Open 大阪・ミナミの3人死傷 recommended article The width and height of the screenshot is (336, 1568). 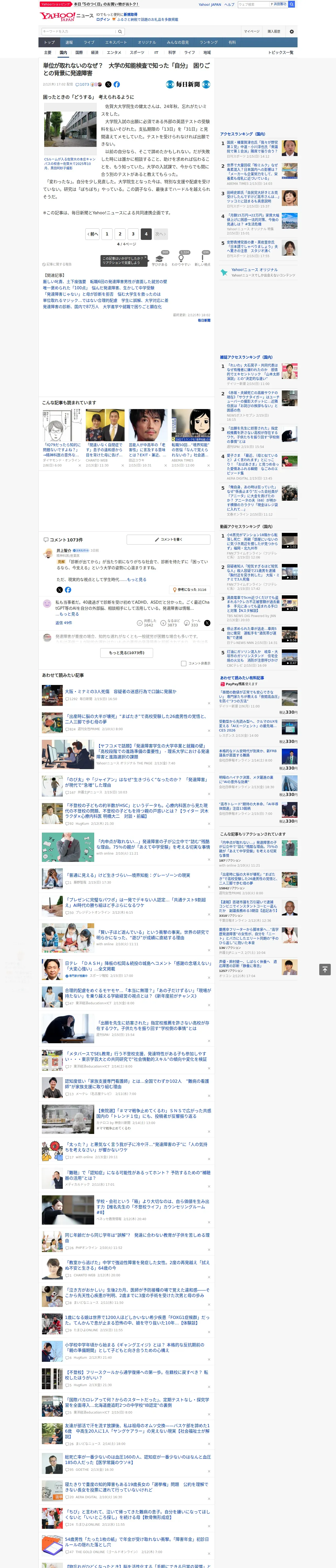click(x=121, y=691)
